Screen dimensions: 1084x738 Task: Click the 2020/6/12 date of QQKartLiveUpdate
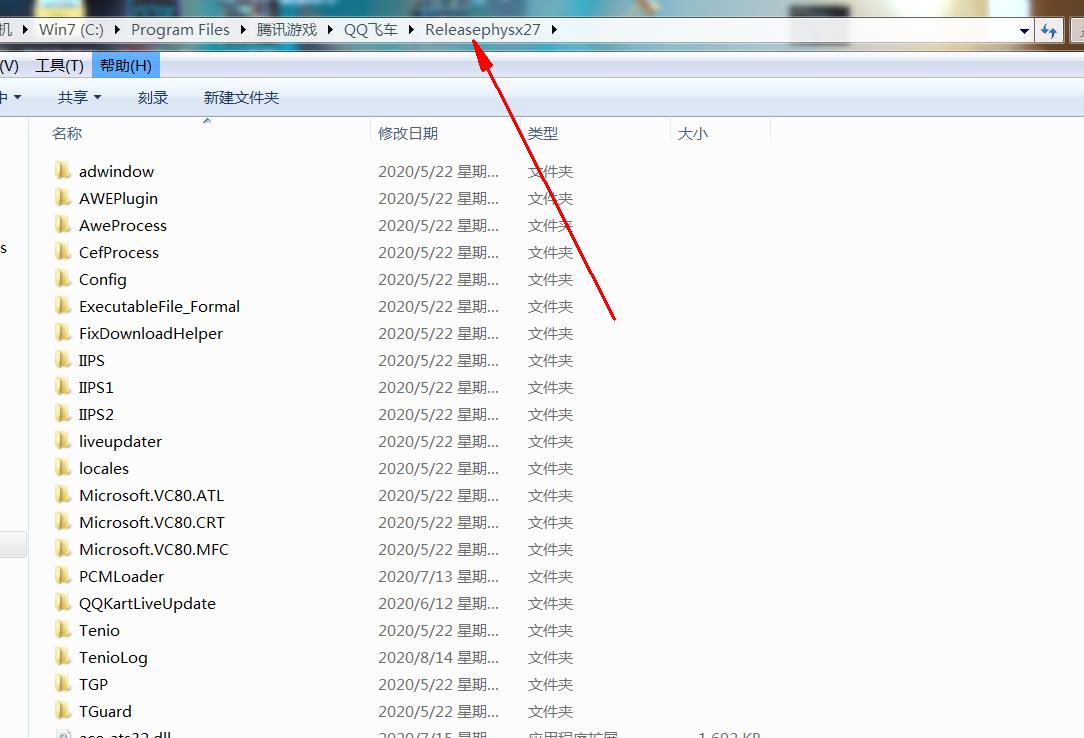point(438,603)
